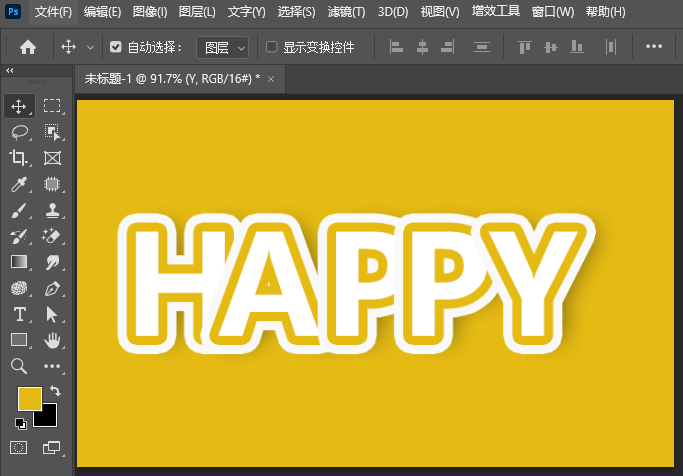Select the Spot Healing Brush tool
683x476 pixels.
coord(52,184)
